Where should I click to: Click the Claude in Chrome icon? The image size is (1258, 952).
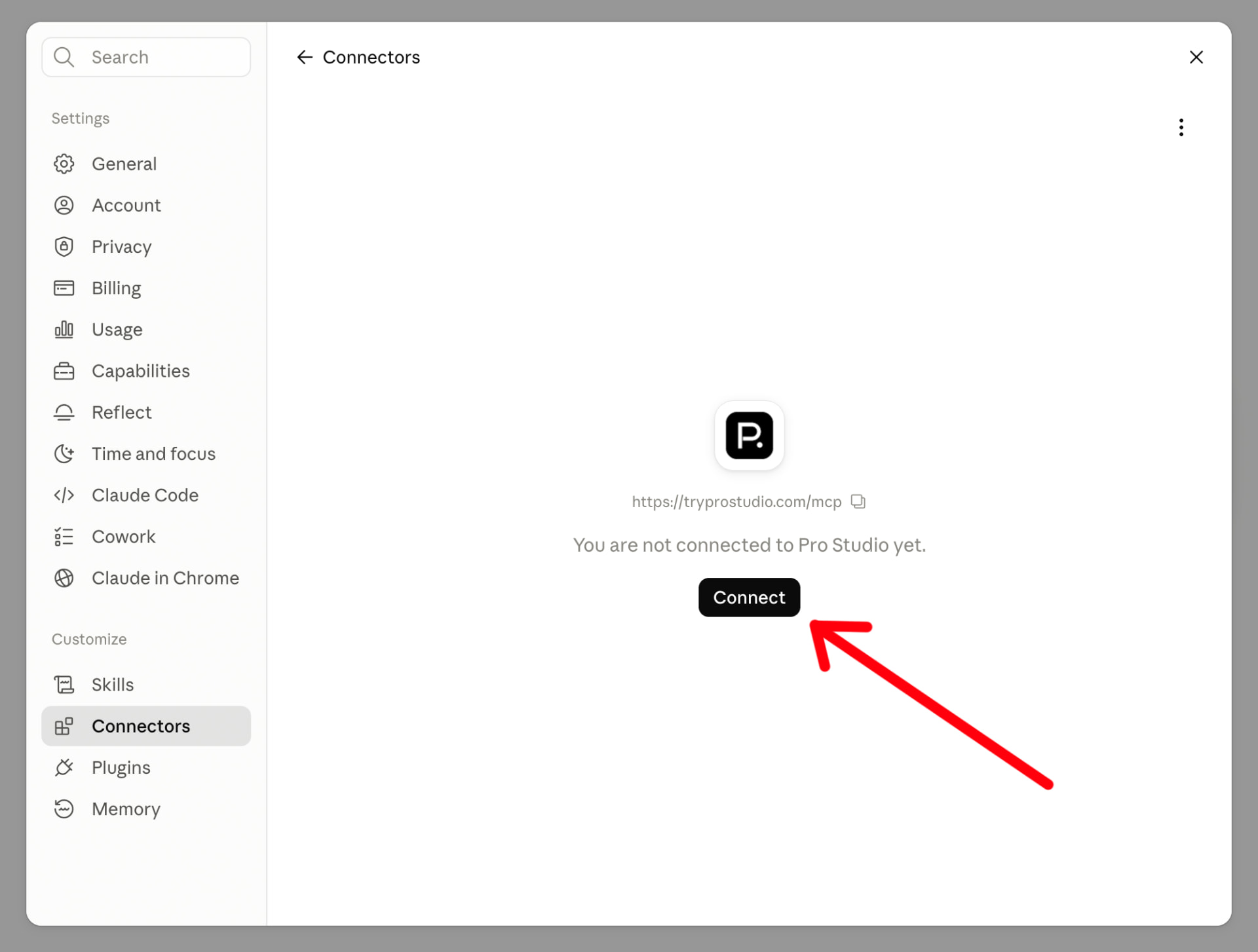pyautogui.click(x=64, y=578)
